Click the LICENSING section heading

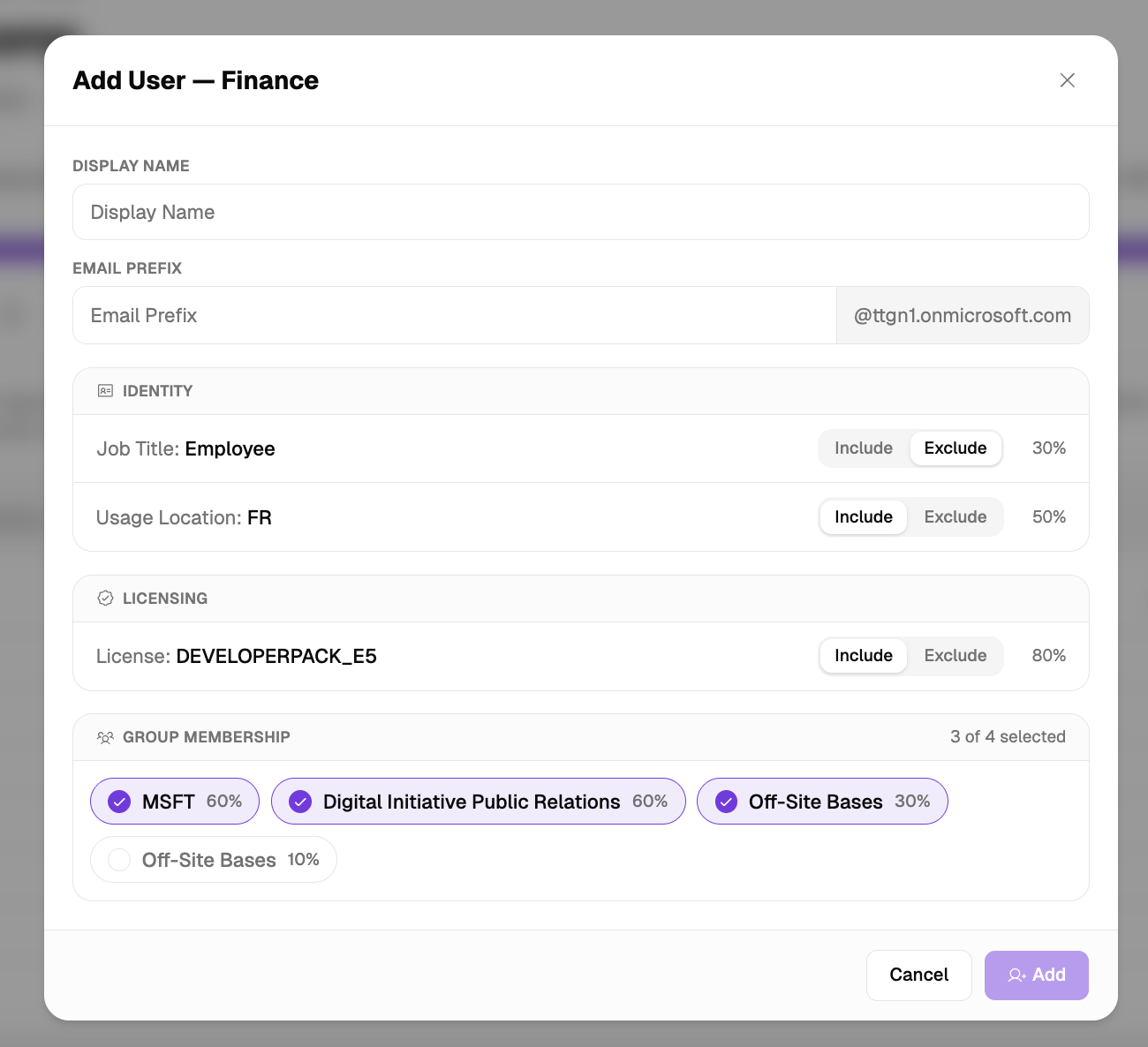point(165,599)
